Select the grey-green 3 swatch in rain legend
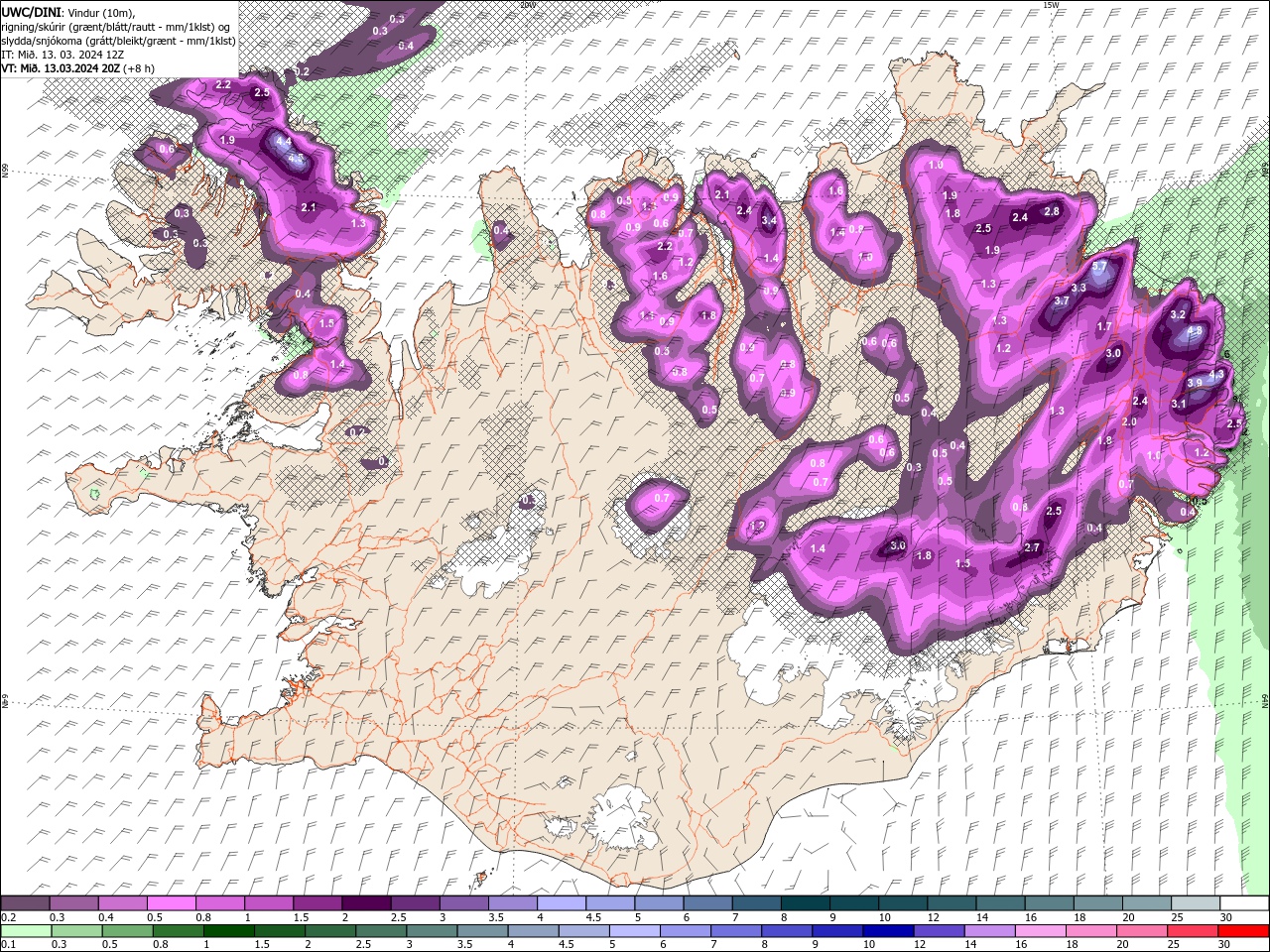1270x952 pixels. (x=431, y=931)
